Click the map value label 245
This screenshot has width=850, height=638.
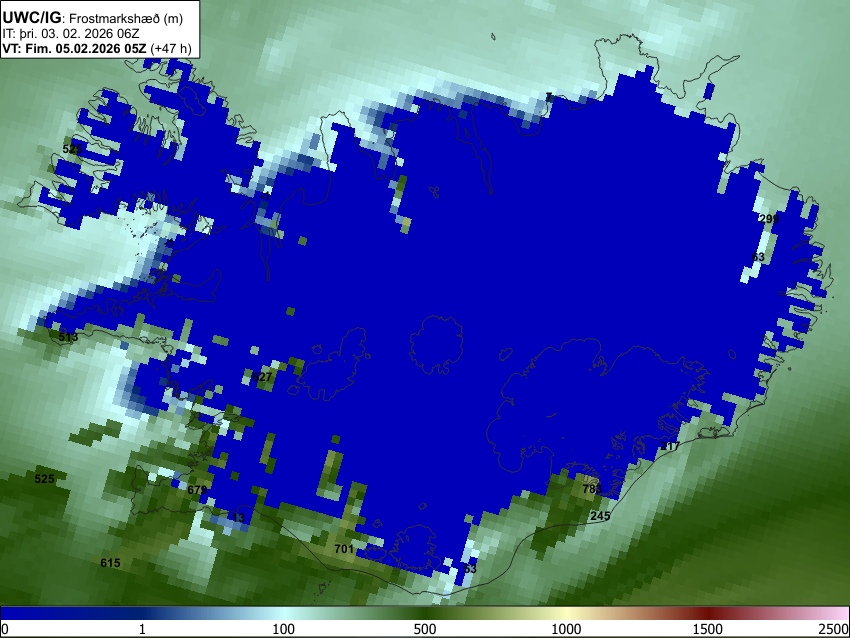coord(600,516)
